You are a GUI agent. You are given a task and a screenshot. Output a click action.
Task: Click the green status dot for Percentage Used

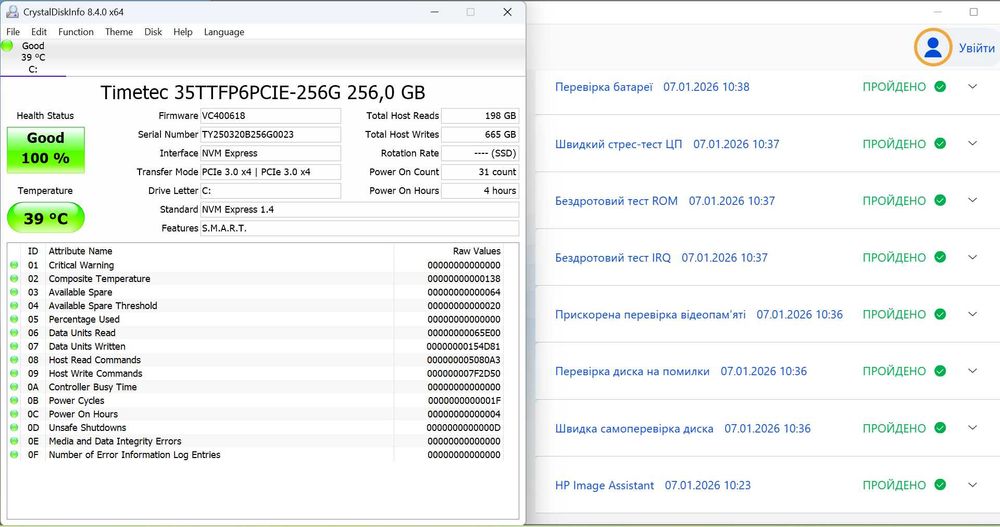pos(14,319)
